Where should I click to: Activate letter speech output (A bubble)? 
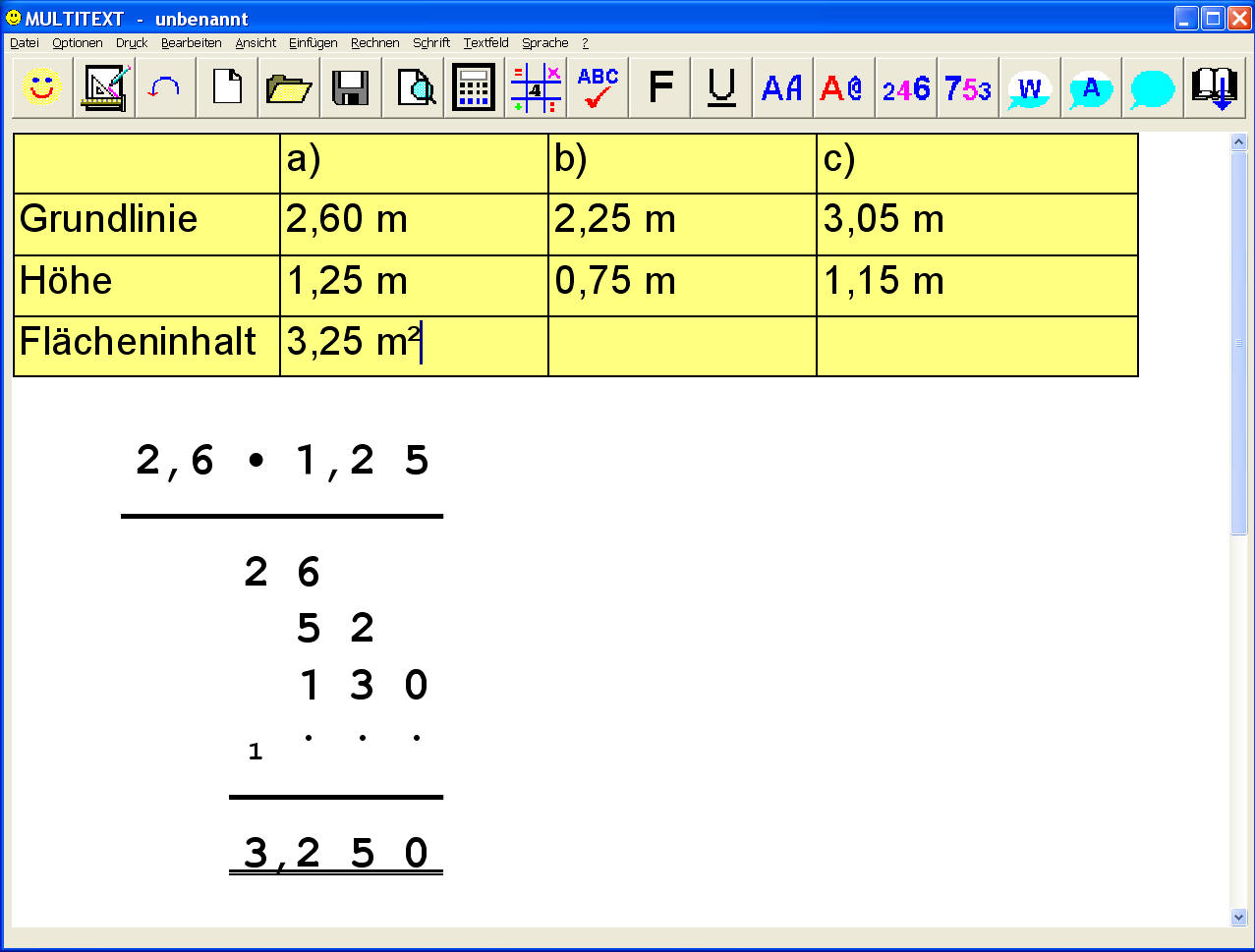(x=1090, y=87)
